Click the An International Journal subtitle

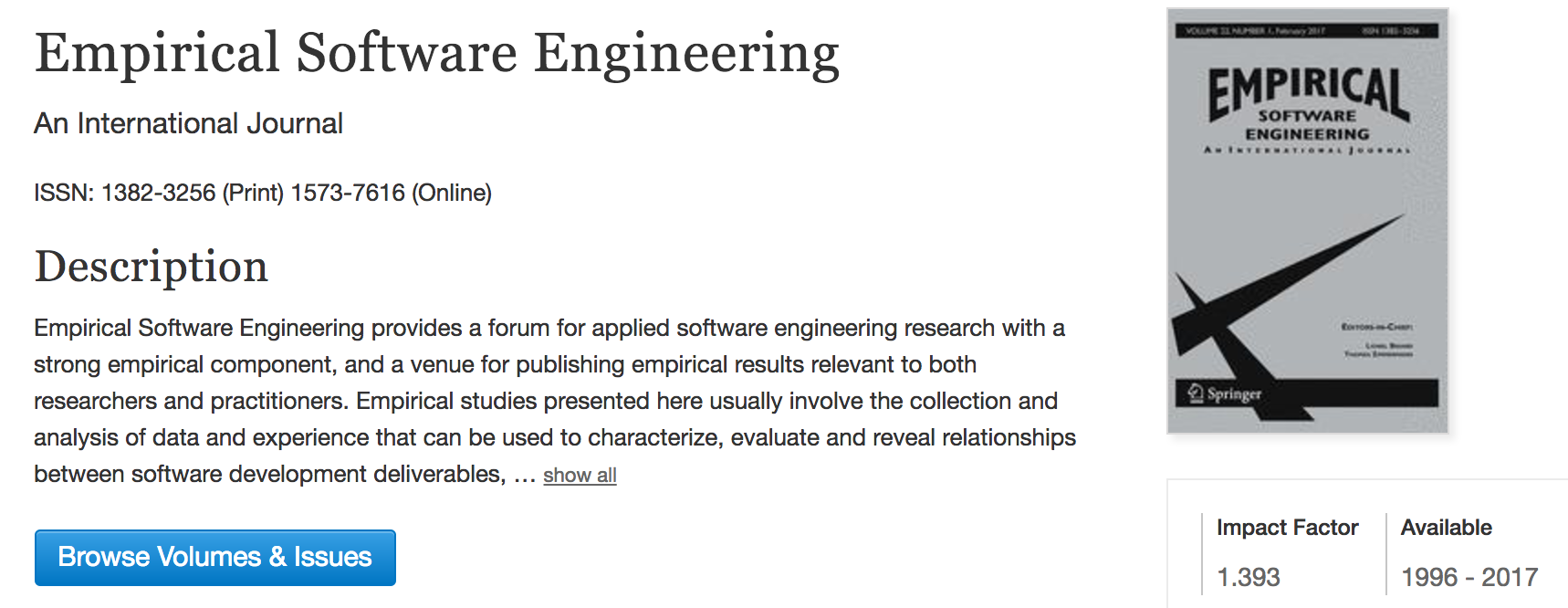coord(188,123)
